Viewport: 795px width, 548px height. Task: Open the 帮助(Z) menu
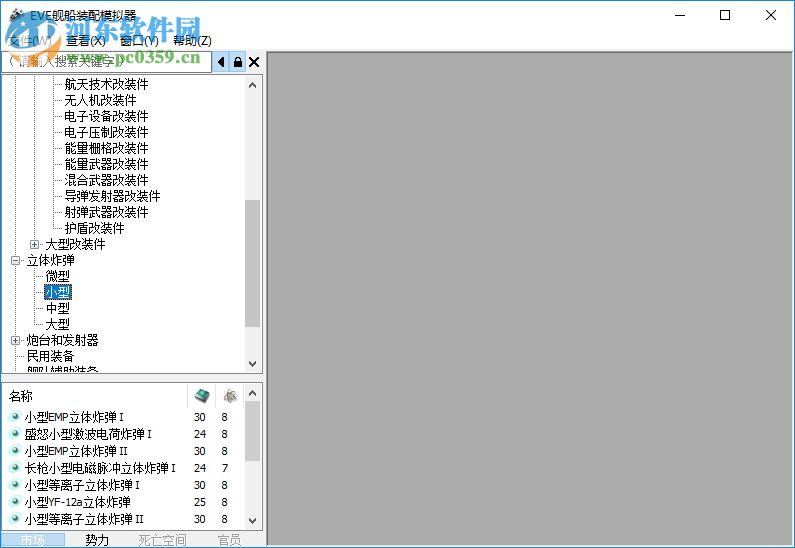pyautogui.click(x=192, y=41)
